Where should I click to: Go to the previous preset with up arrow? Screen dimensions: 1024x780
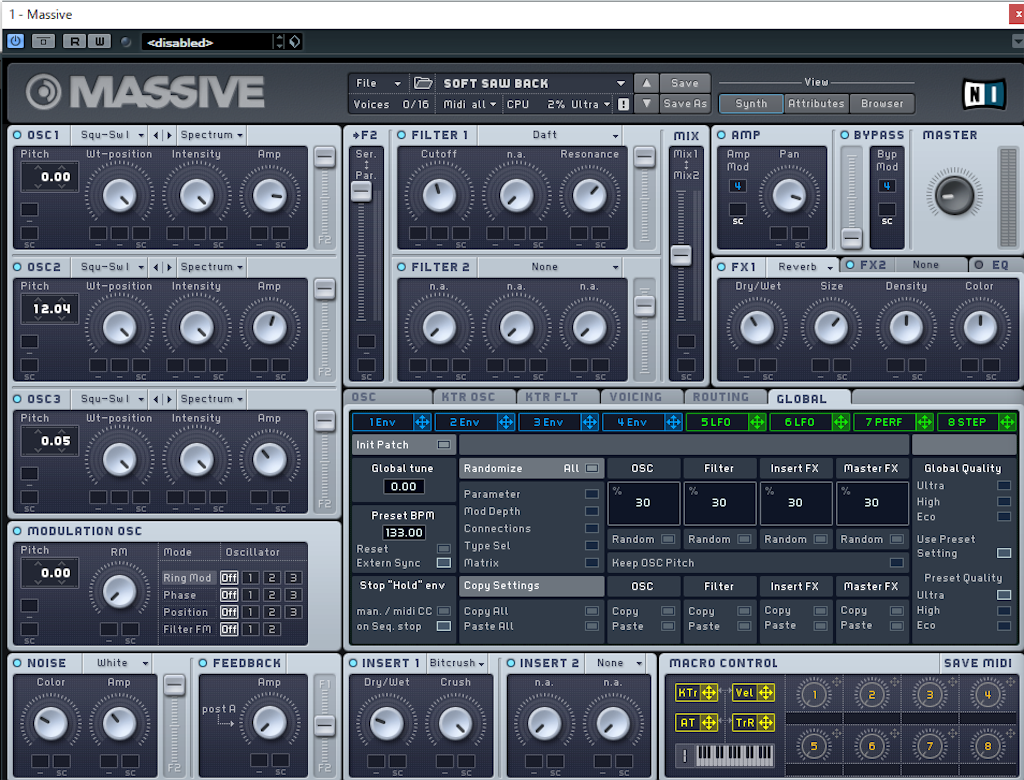click(646, 83)
